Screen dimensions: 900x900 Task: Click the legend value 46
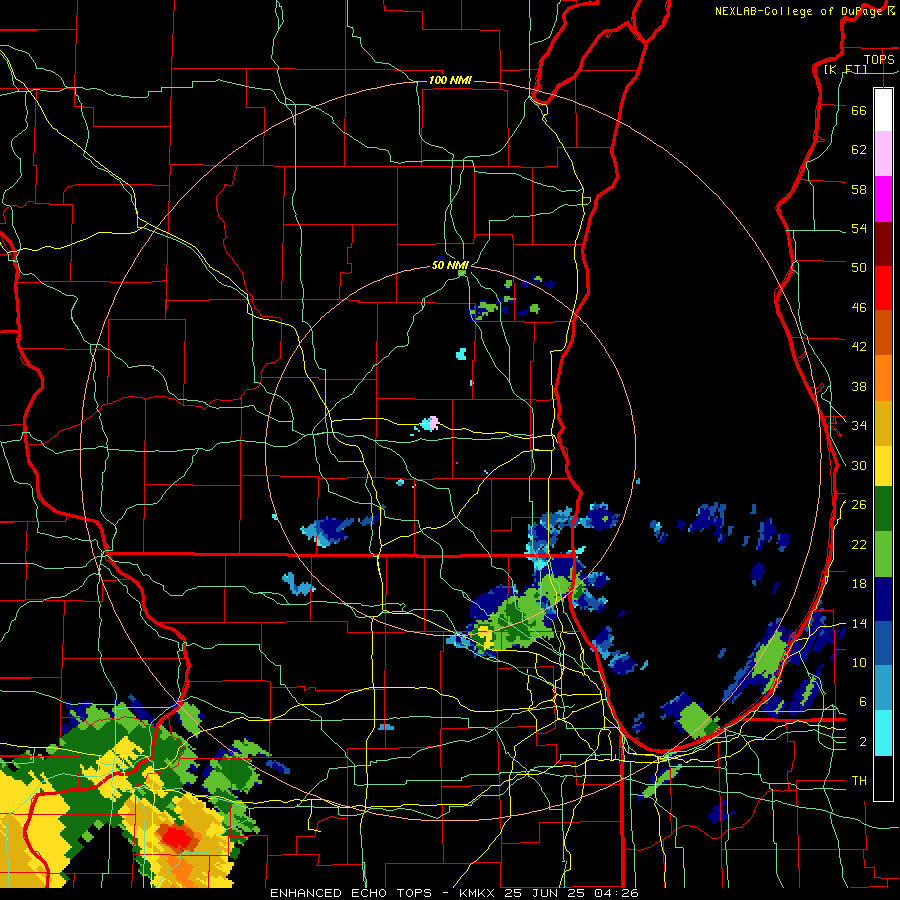click(x=859, y=308)
